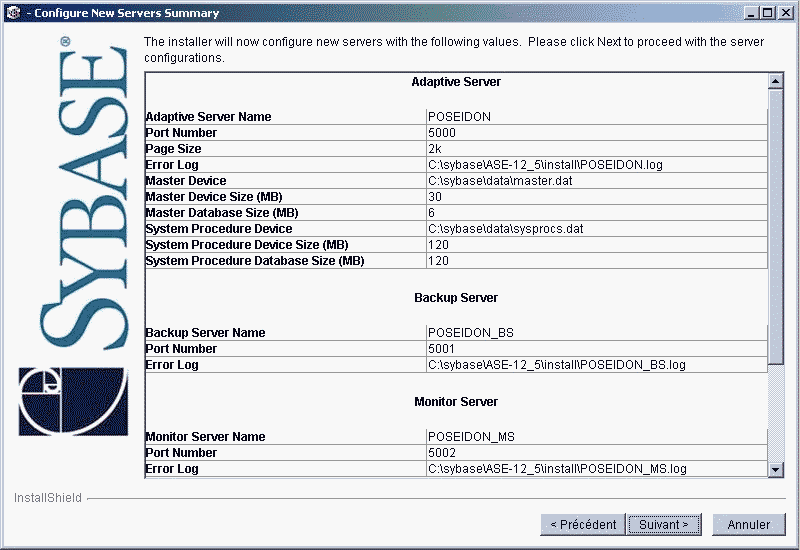Click the Monitor Server port number 5002
800x550 pixels.
tap(442, 453)
